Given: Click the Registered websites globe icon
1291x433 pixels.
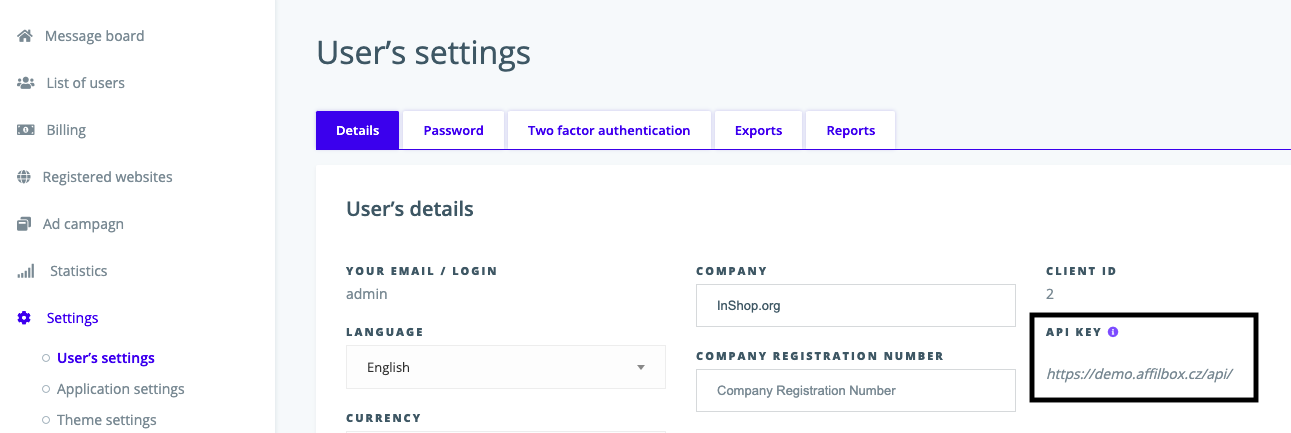Looking at the screenshot, I should click(25, 177).
